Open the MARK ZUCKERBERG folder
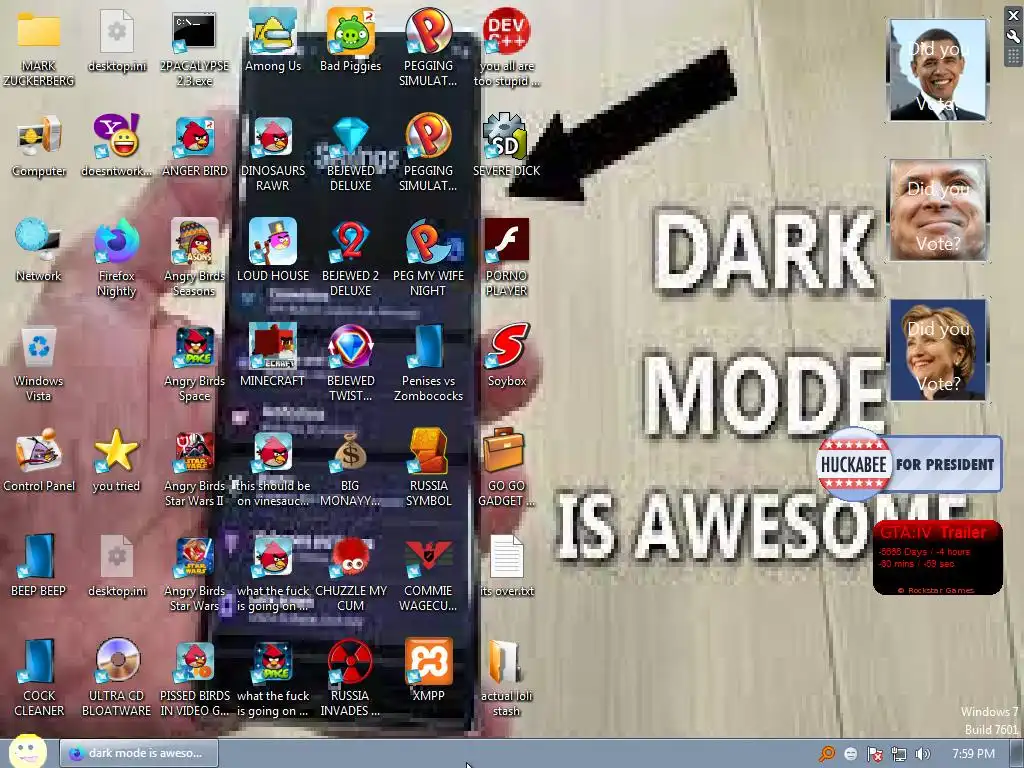The image size is (1024, 768). click(39, 48)
